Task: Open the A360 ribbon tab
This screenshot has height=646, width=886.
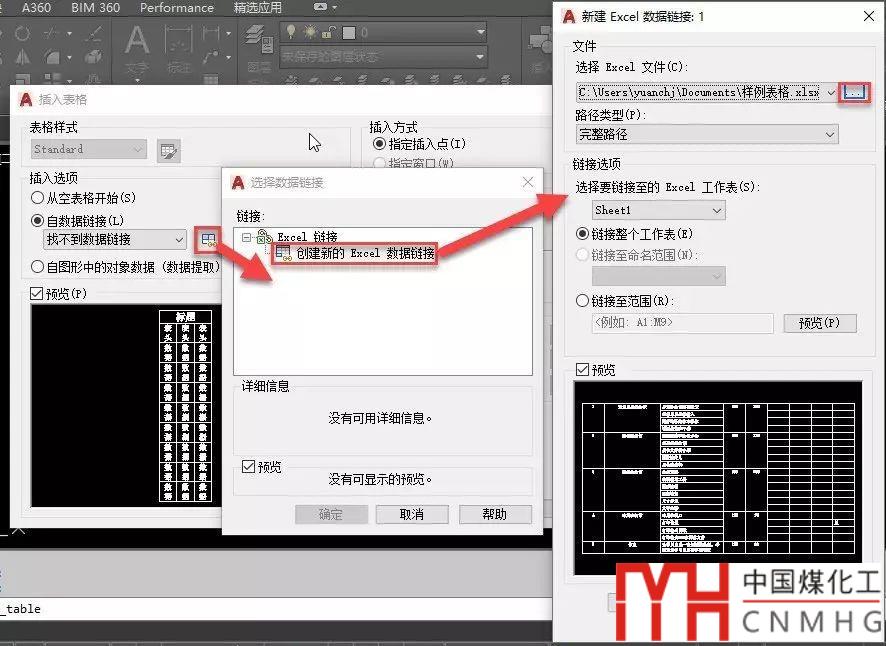Action: click(36, 7)
